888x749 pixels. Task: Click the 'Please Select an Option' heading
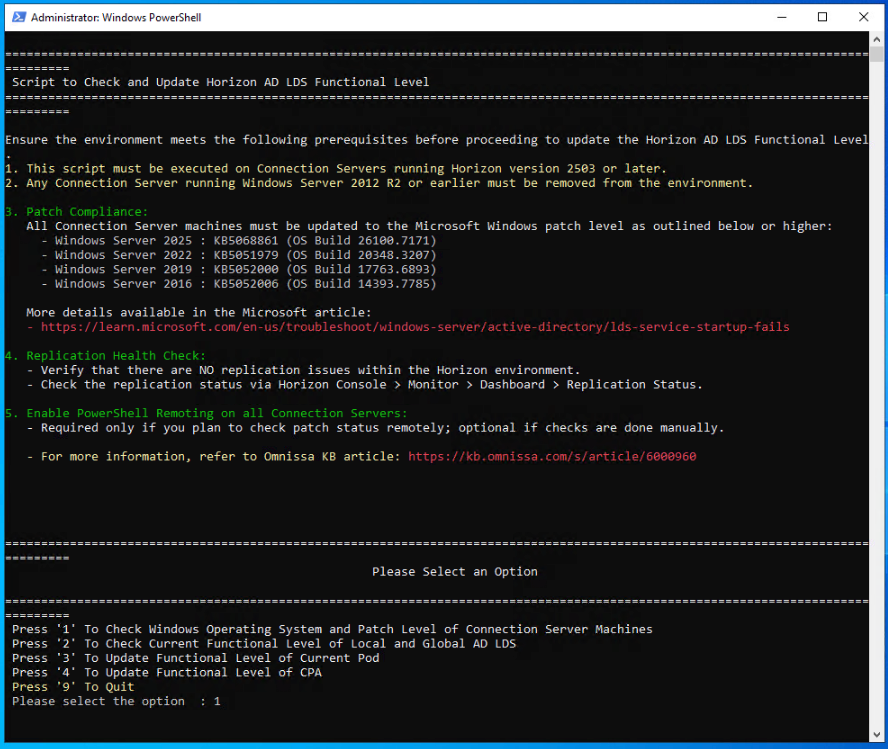pos(455,572)
